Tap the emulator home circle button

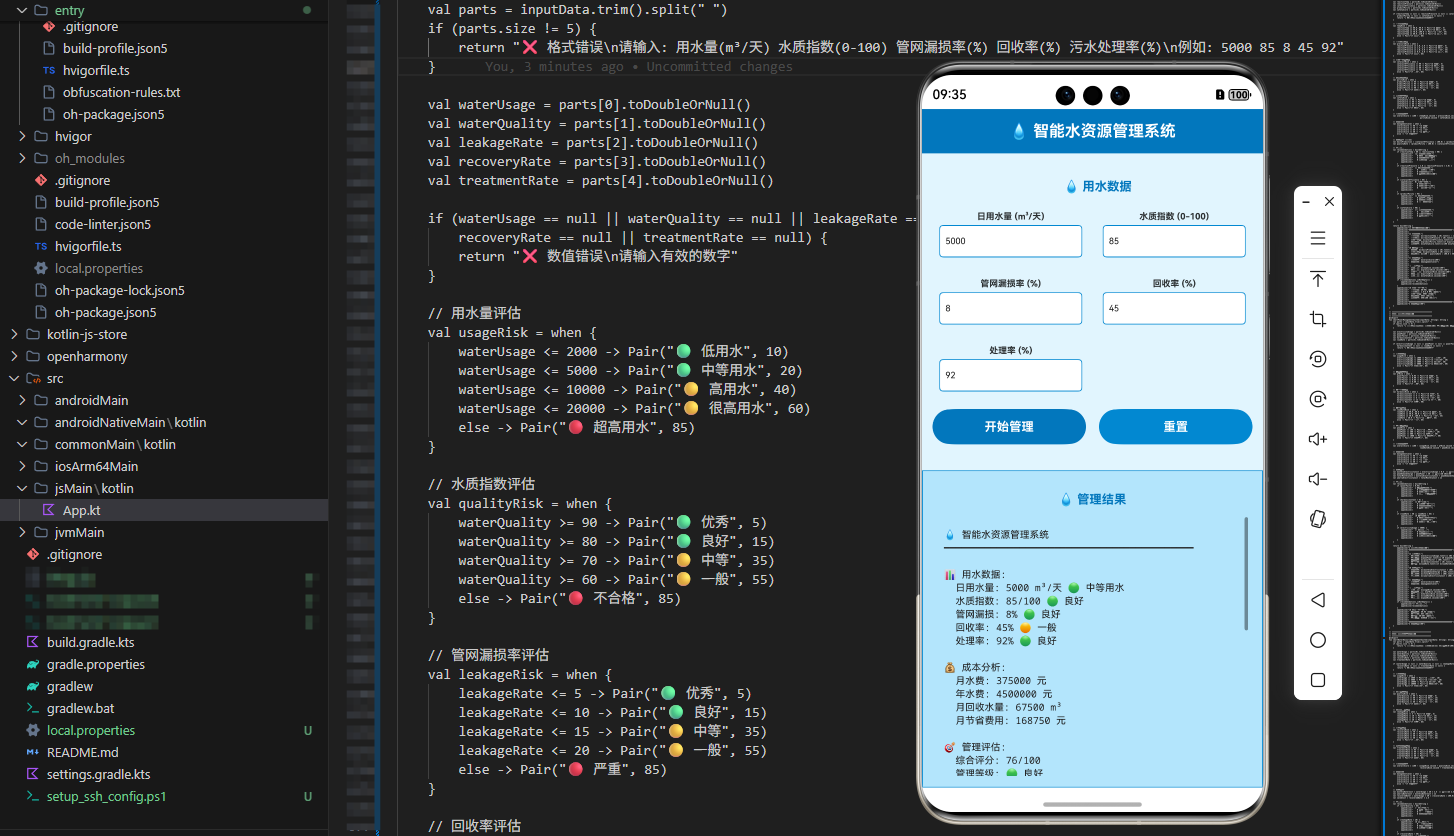[1318, 640]
